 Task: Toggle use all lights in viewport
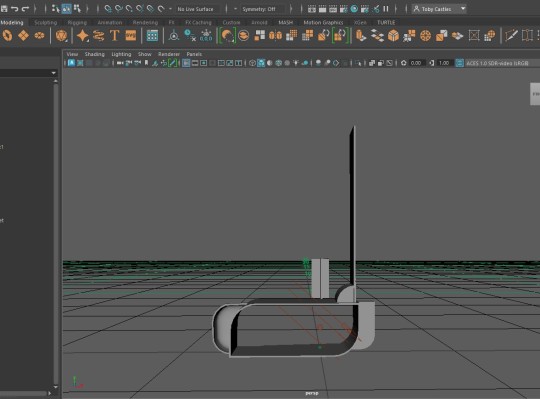pos(296,63)
